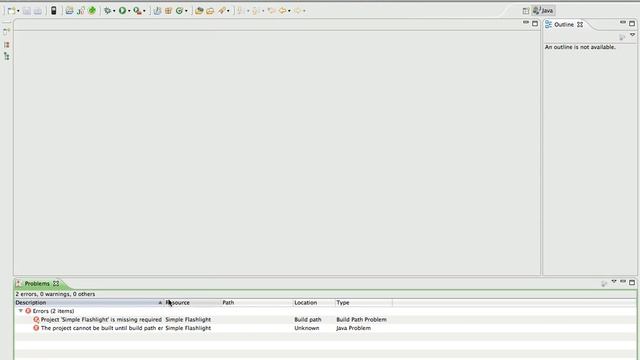This screenshot has height=360, width=640.
Task: Click the Debug bug icon
Action: pyautogui.click(x=107, y=11)
